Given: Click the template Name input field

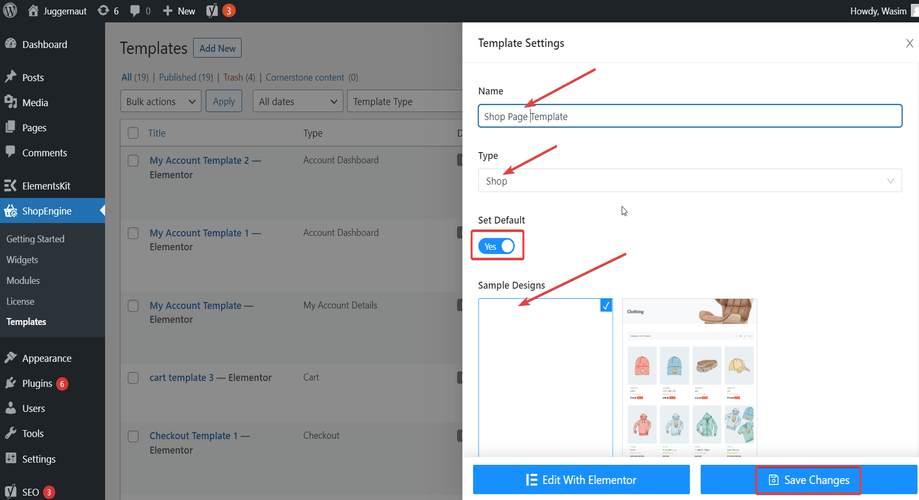Looking at the screenshot, I should pyautogui.click(x=690, y=116).
